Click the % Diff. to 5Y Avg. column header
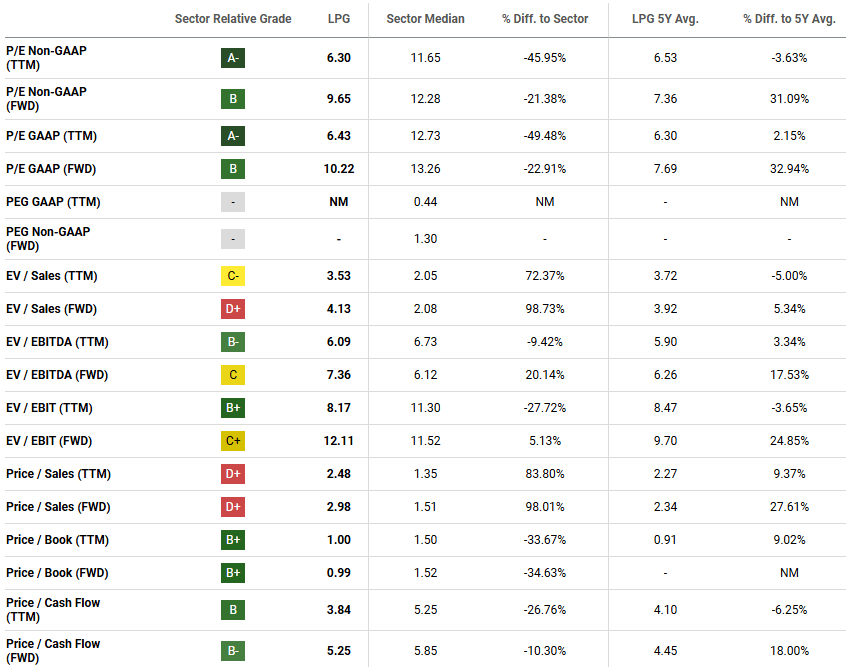 click(789, 19)
